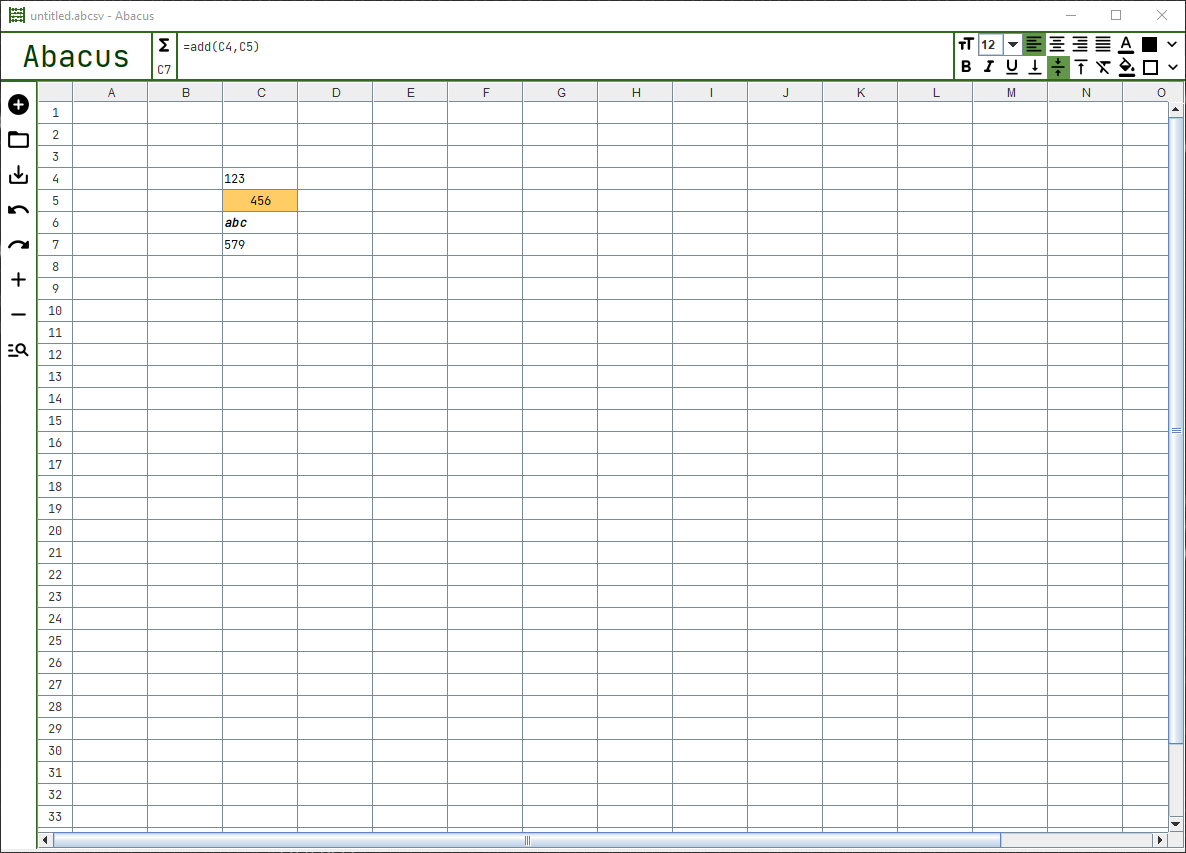Select column M header
Viewport: 1186px width, 853px height.
coord(1011,92)
